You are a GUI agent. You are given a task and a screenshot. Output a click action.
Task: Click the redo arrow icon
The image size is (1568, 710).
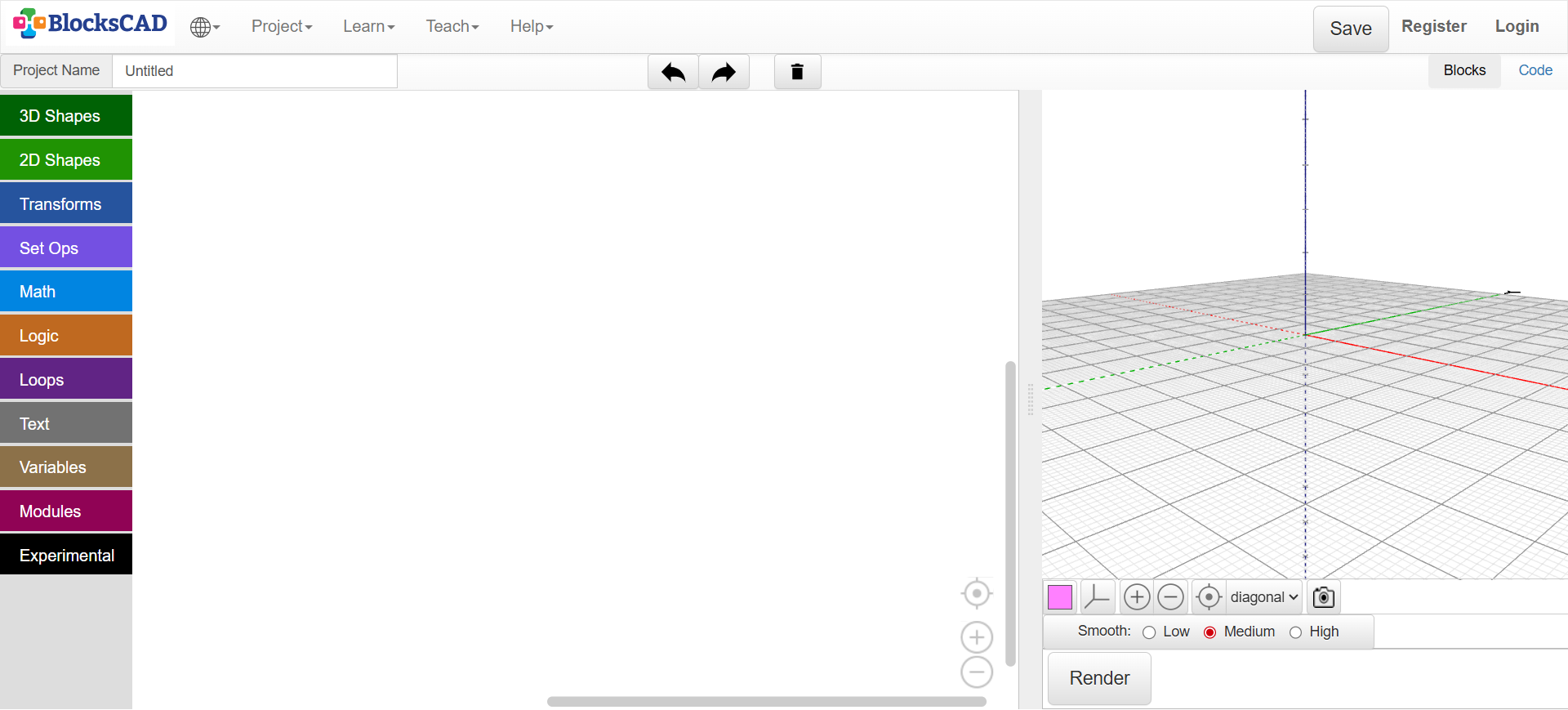tap(724, 72)
